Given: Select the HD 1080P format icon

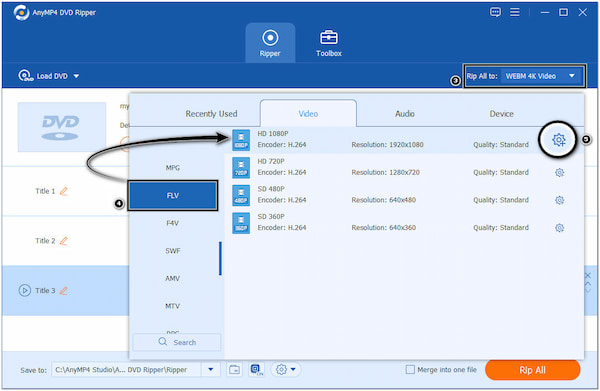Looking at the screenshot, I should [241, 140].
